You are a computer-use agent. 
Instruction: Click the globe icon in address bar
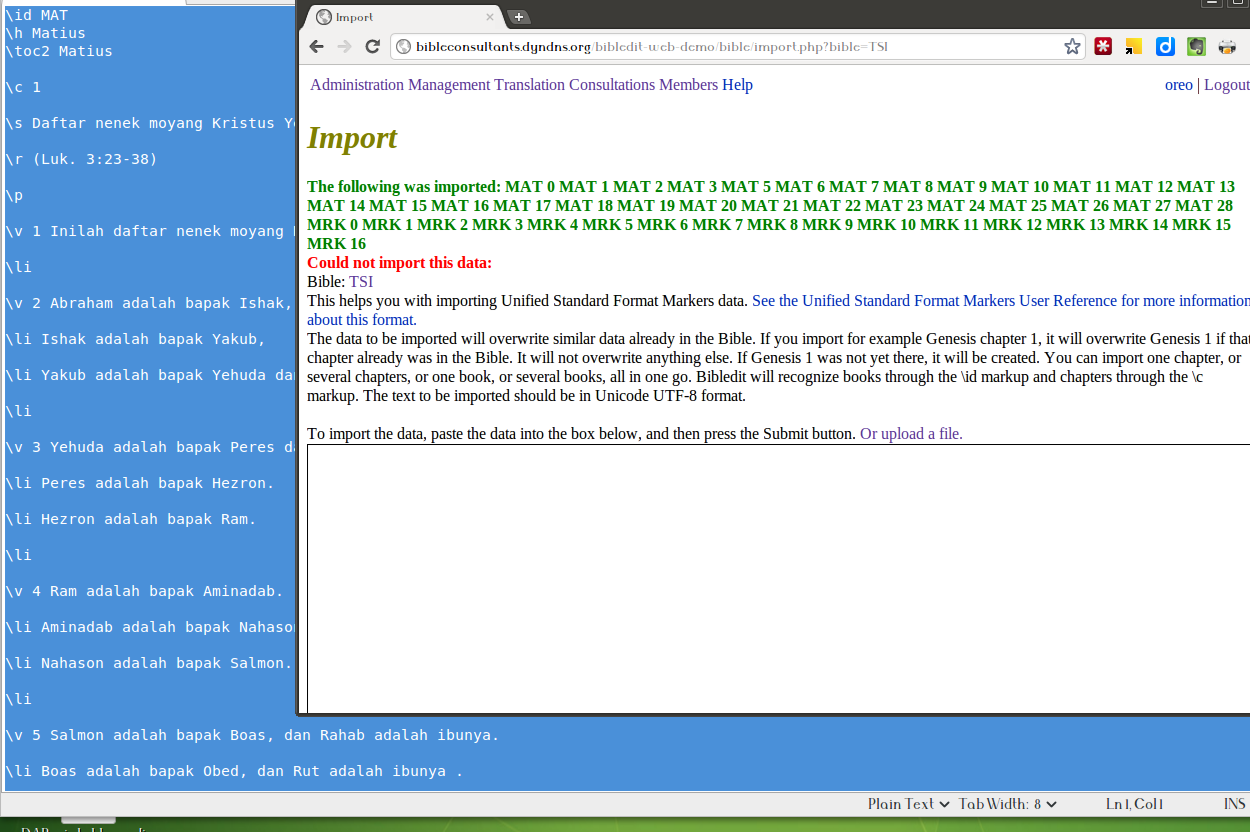[403, 47]
